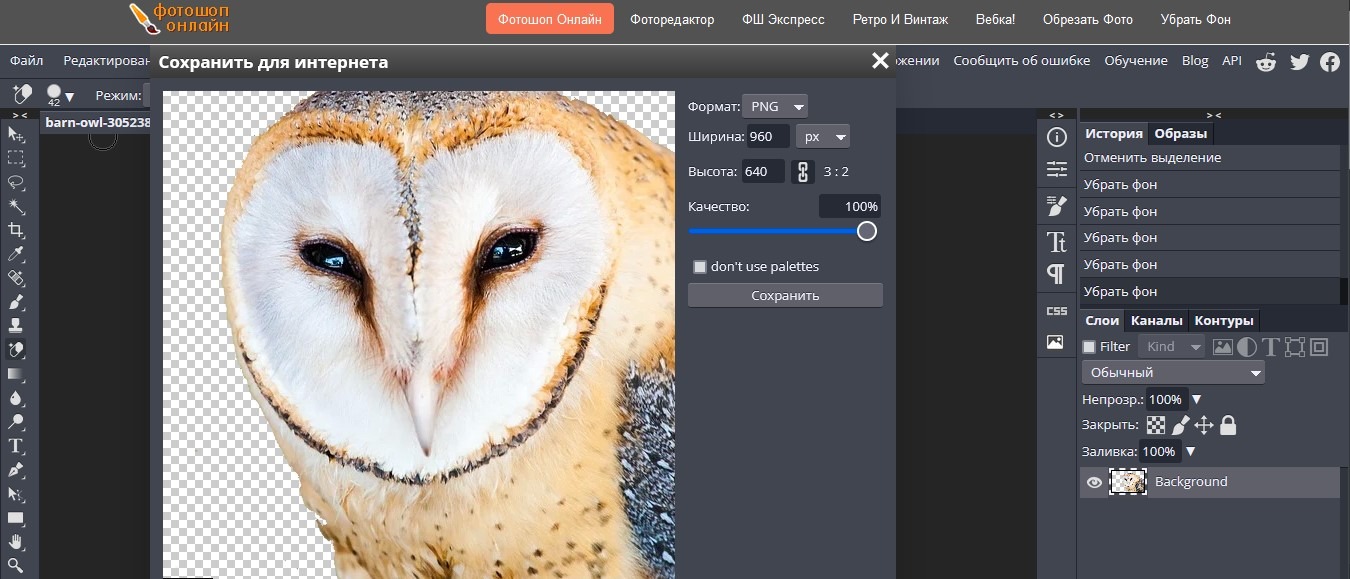Click the layer lock padlock icon
1350x579 pixels.
(1228, 425)
